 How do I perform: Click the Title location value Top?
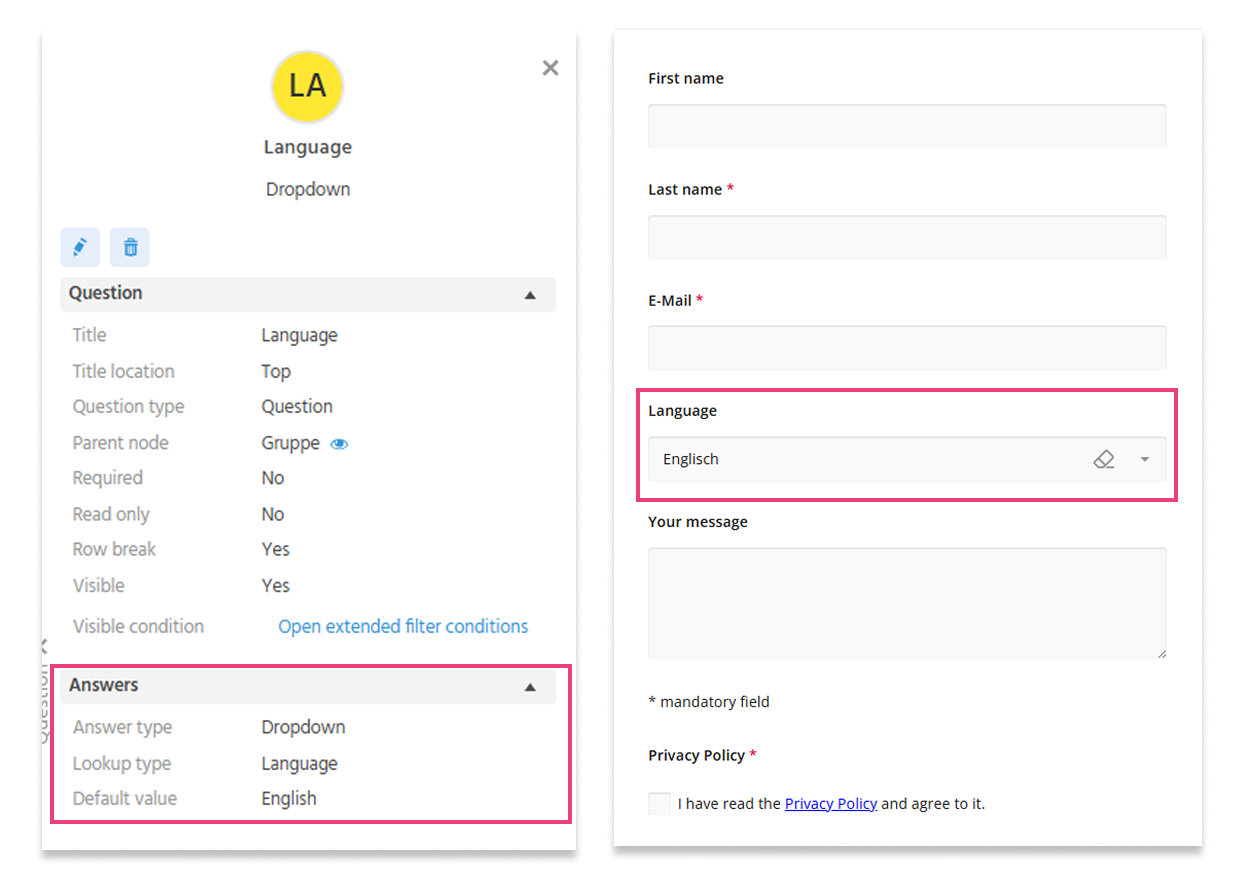(x=276, y=372)
